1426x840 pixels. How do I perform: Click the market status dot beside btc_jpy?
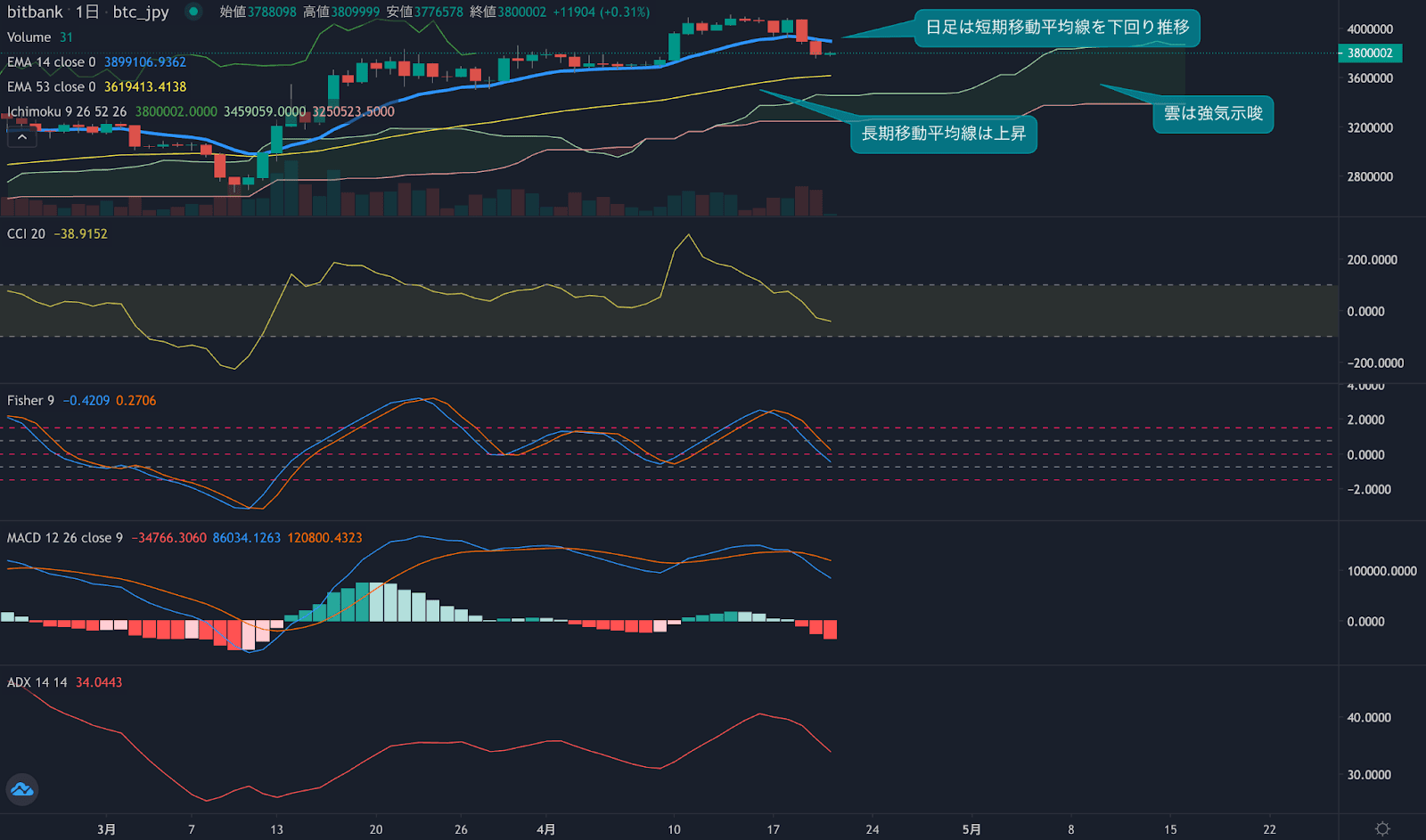(x=193, y=12)
